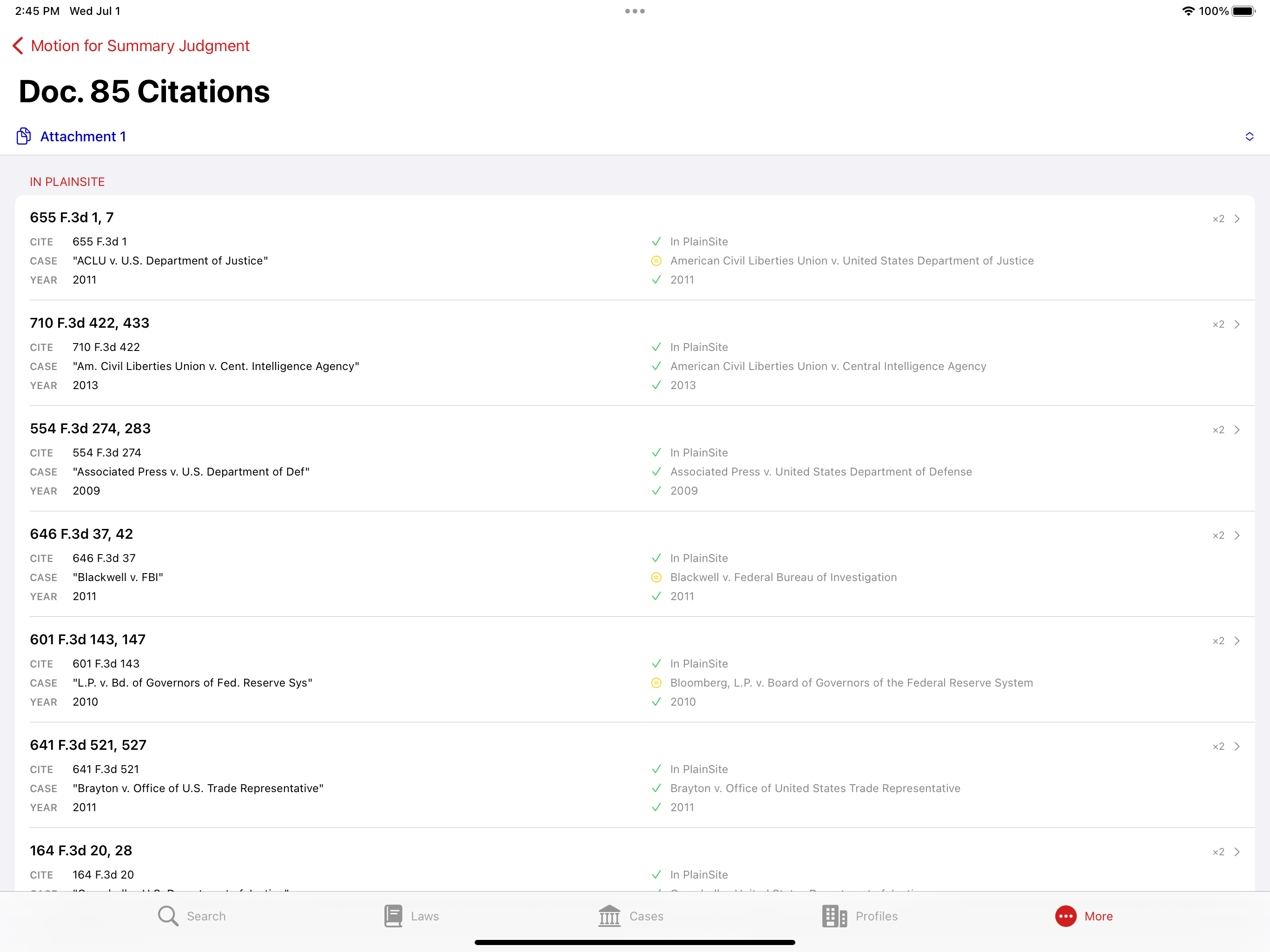Tap the magnifying glass Search icon
This screenshot has height=952, width=1270.
pyautogui.click(x=168, y=916)
